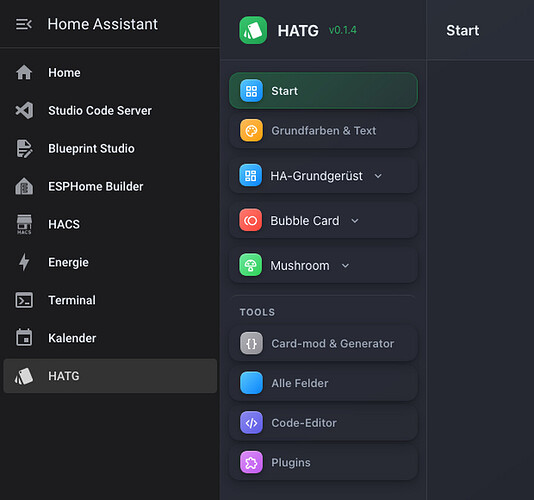Click the blue Alle Felder icon
This screenshot has width=534, height=500.
pyautogui.click(x=251, y=383)
